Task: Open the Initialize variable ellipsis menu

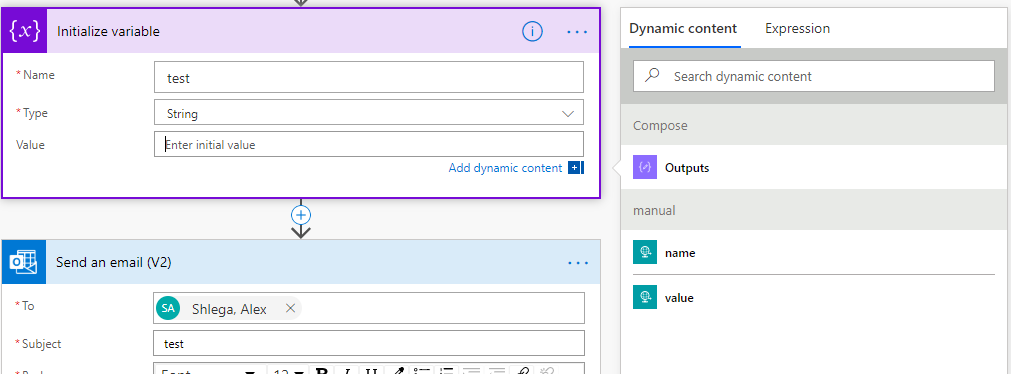Action: (577, 32)
